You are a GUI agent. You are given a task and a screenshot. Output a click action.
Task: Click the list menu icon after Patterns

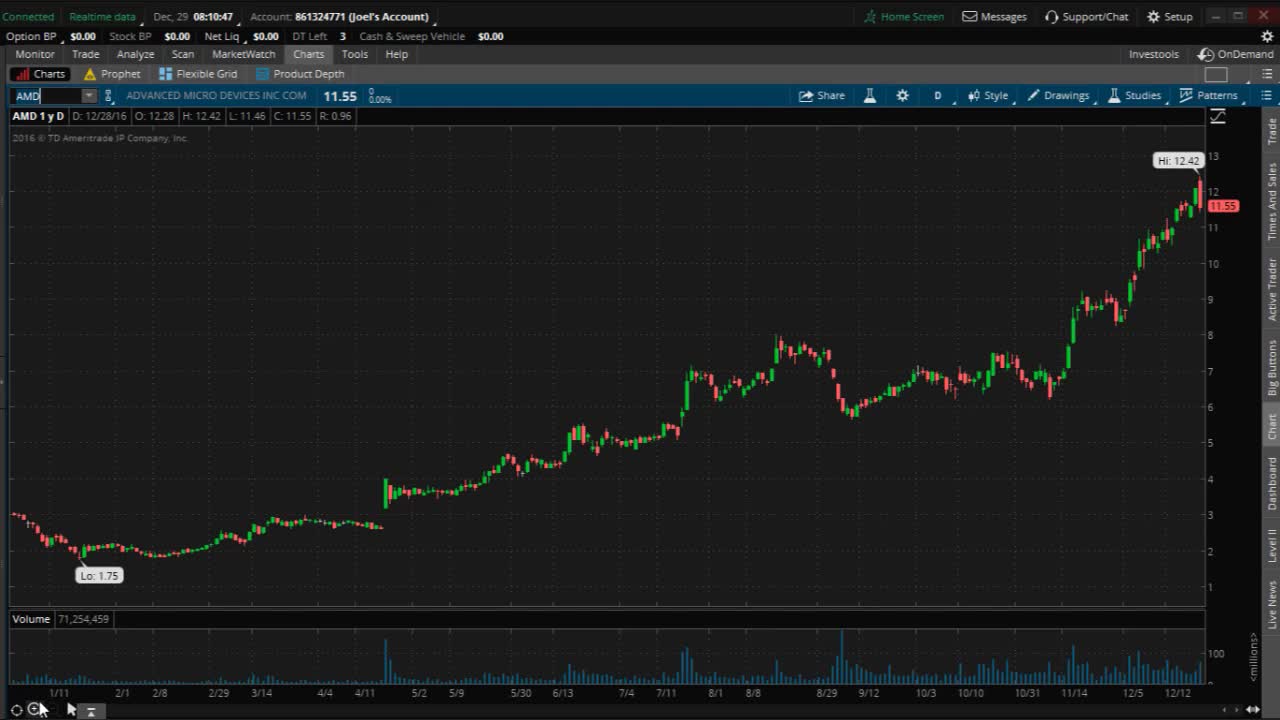[x=1266, y=96]
